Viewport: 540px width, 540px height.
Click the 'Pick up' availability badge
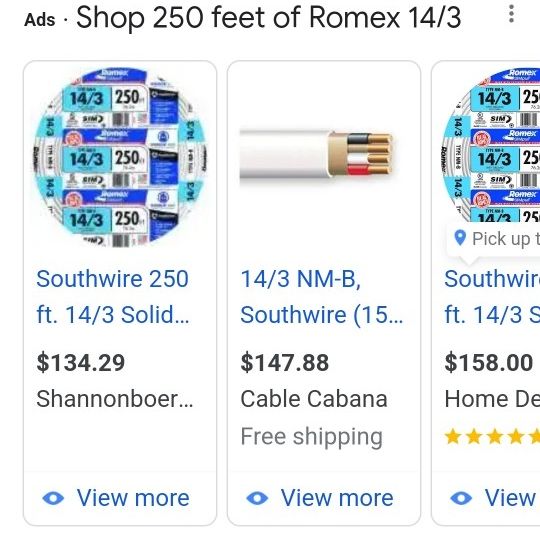pos(494,238)
